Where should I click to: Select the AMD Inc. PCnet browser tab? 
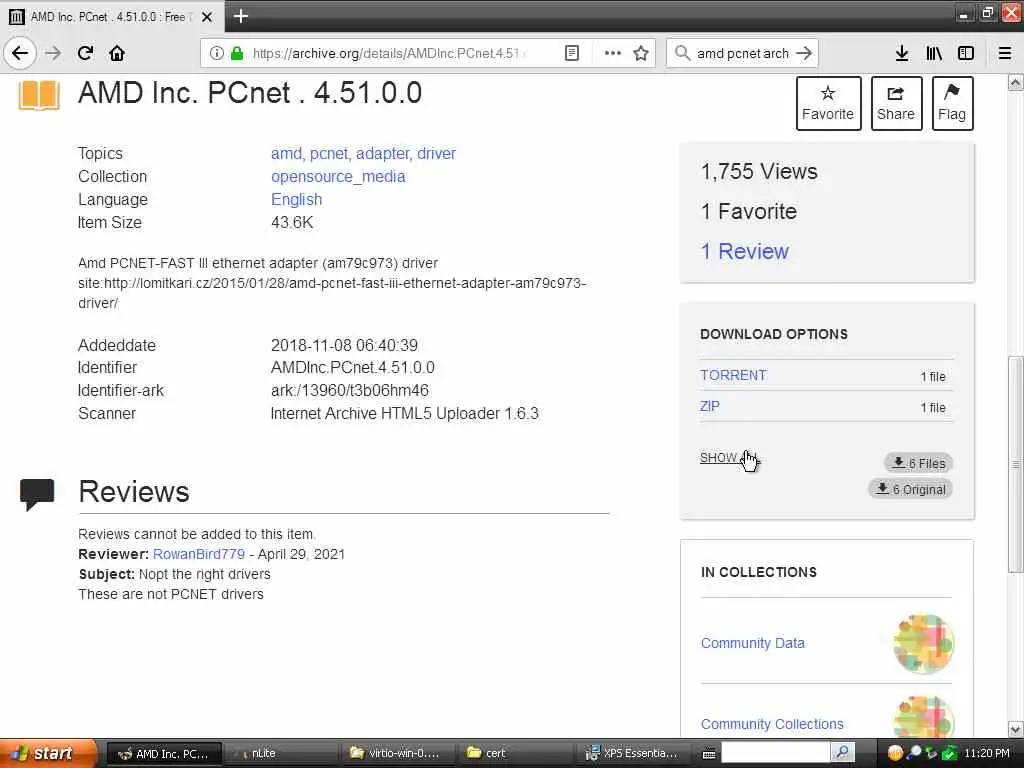[x=112, y=17]
